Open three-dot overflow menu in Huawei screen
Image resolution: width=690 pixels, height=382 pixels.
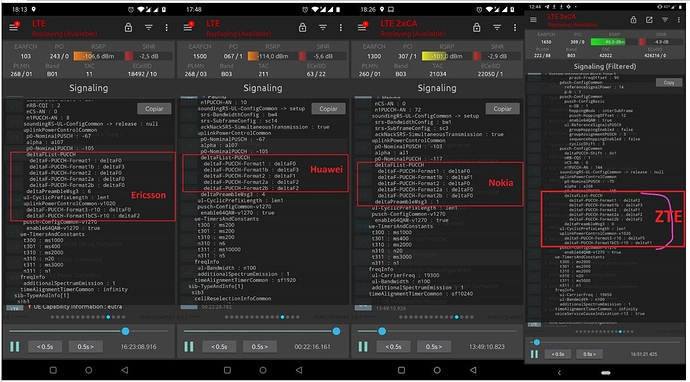tap(341, 27)
